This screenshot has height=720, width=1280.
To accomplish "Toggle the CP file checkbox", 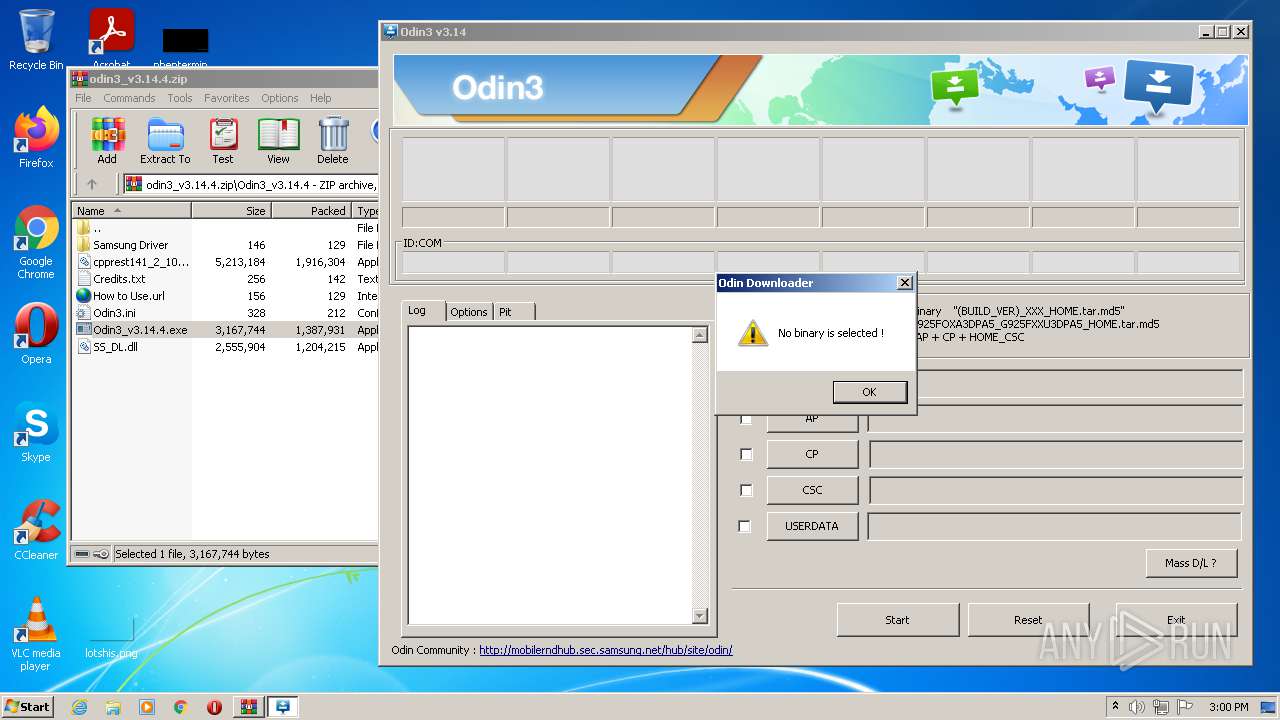I will pos(746,454).
